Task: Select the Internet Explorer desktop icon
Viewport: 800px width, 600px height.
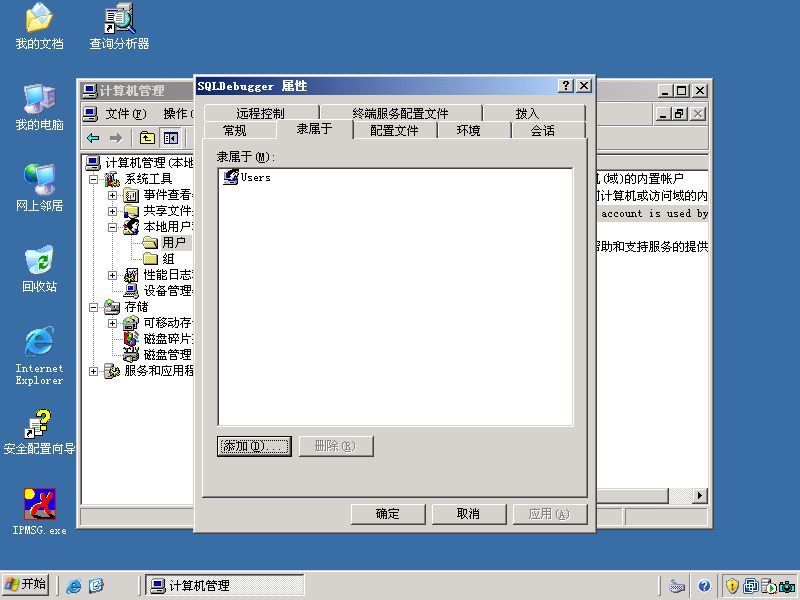Action: pyautogui.click(x=39, y=356)
